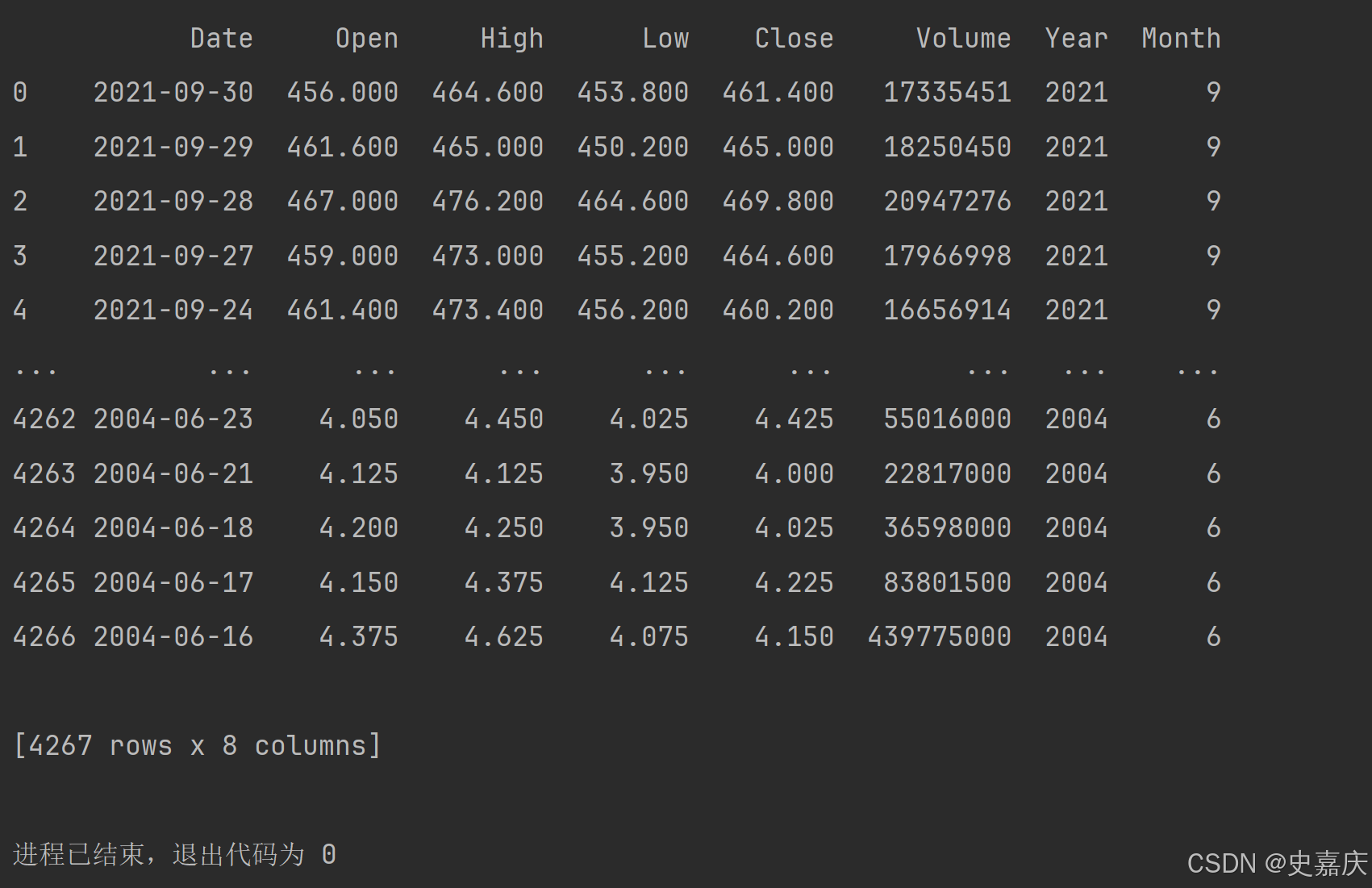1372x888 pixels.
Task: Select the date 2004-06-21
Action: [x=173, y=473]
